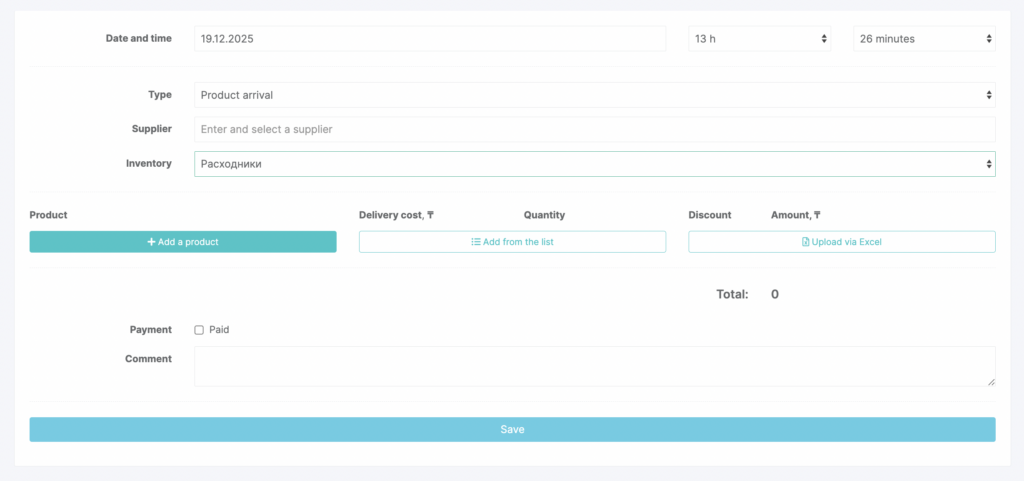Click the list icon in Add from the list
This screenshot has width=1024, height=481.
pos(476,242)
